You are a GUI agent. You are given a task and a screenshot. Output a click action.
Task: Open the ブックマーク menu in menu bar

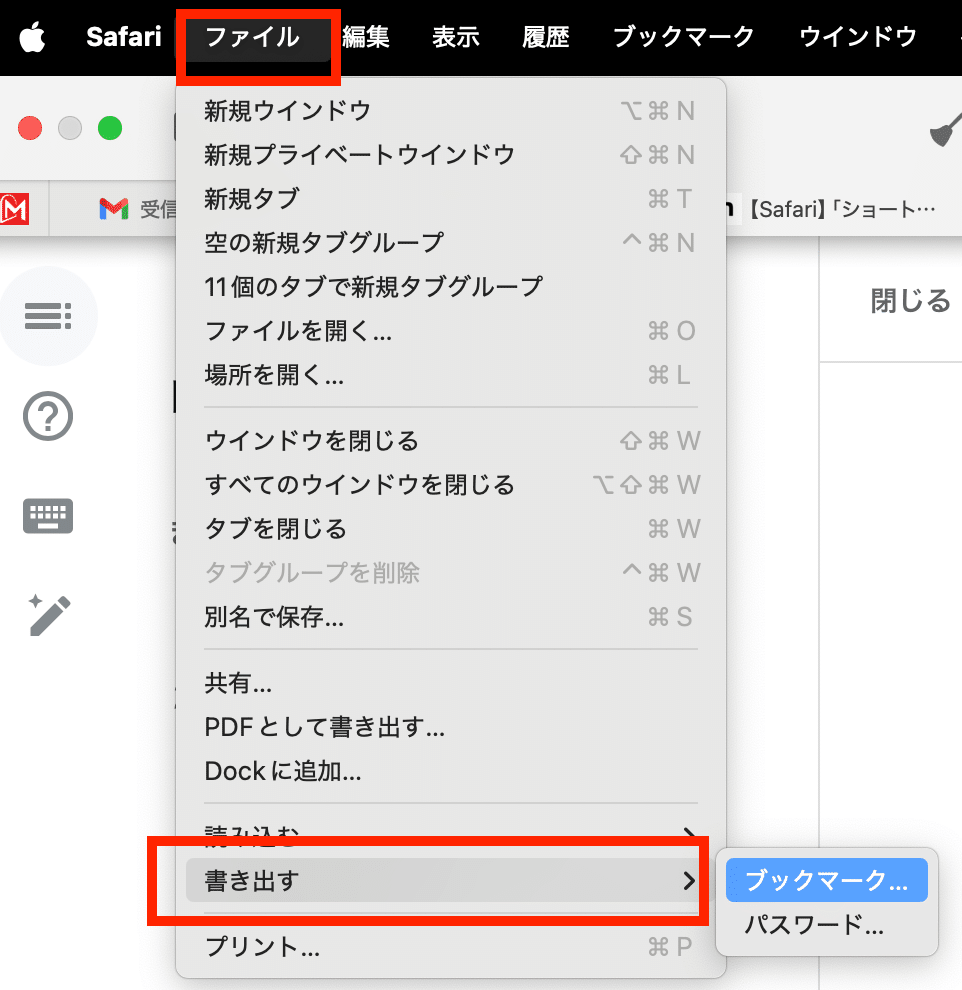[x=684, y=37]
